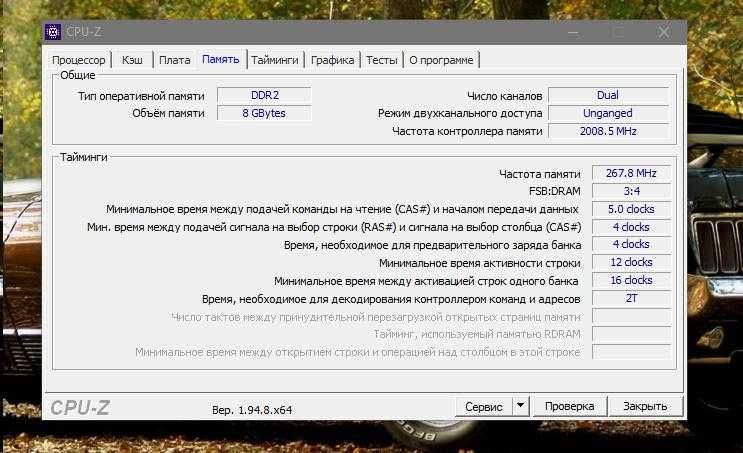Click the greyed Тайминг, используемый памятью RDRAM label

[477, 335]
